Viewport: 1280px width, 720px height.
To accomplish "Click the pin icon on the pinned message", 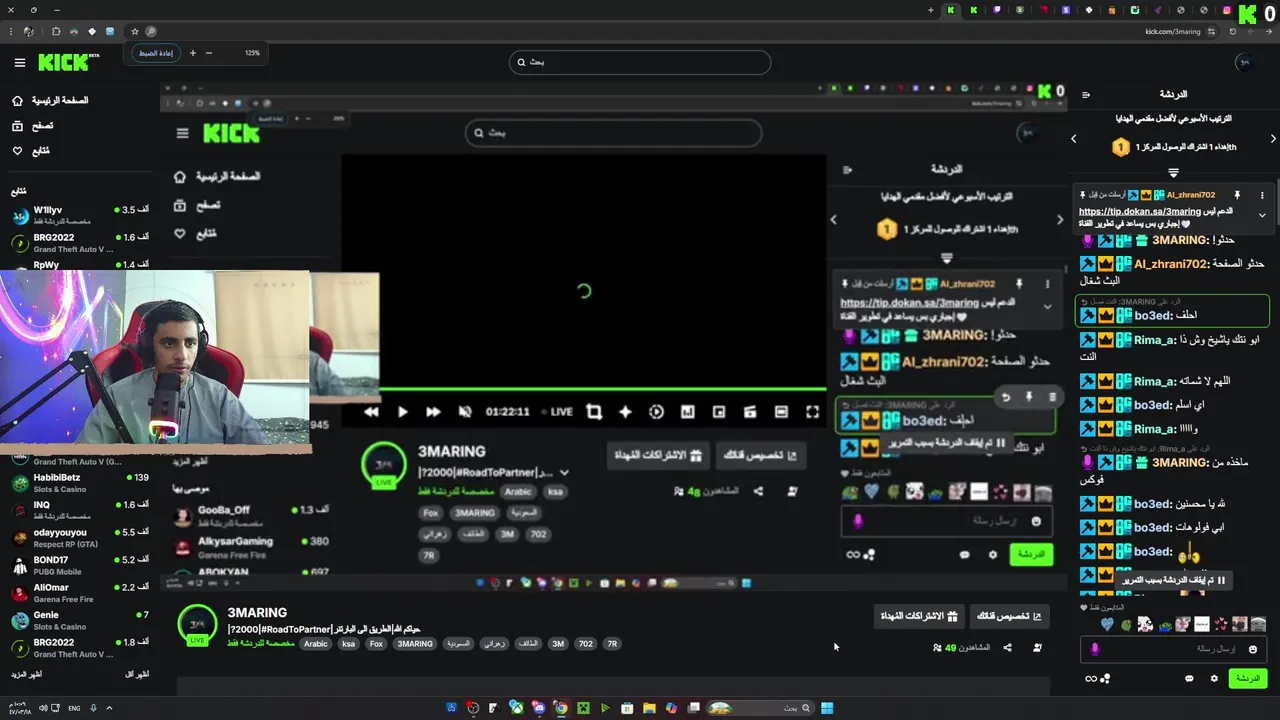I will [1237, 195].
